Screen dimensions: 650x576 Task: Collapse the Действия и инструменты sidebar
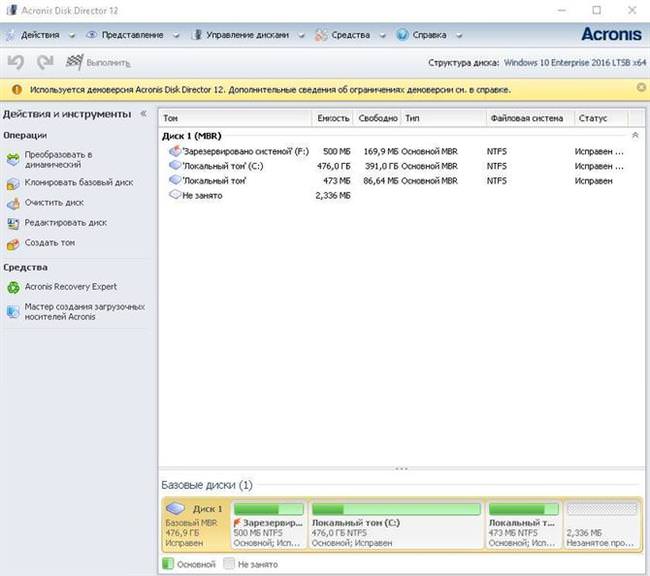pos(143,114)
